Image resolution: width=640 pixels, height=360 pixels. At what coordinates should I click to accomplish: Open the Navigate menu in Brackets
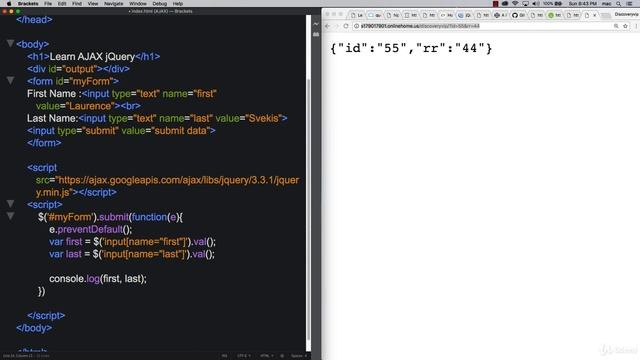113,3
